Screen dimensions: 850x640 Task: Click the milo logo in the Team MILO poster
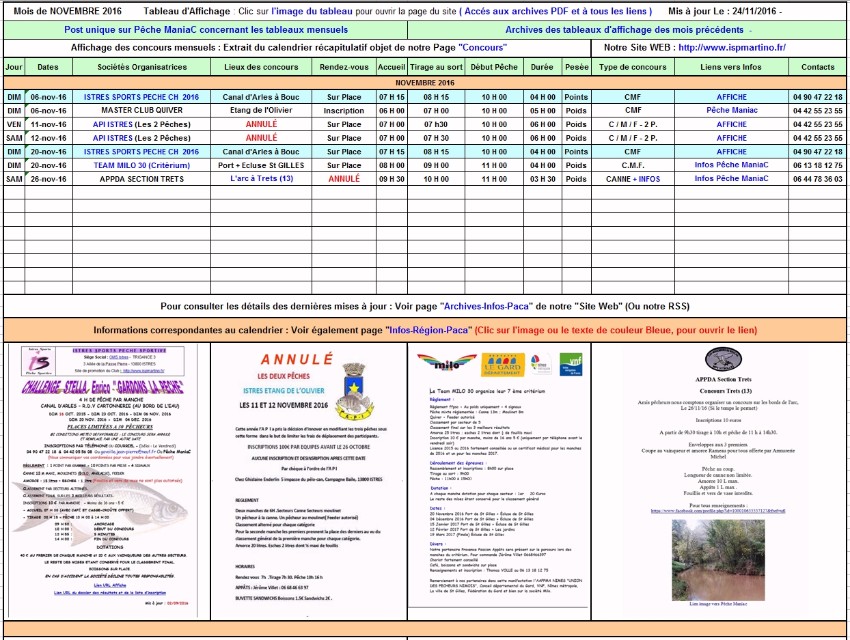(446, 363)
